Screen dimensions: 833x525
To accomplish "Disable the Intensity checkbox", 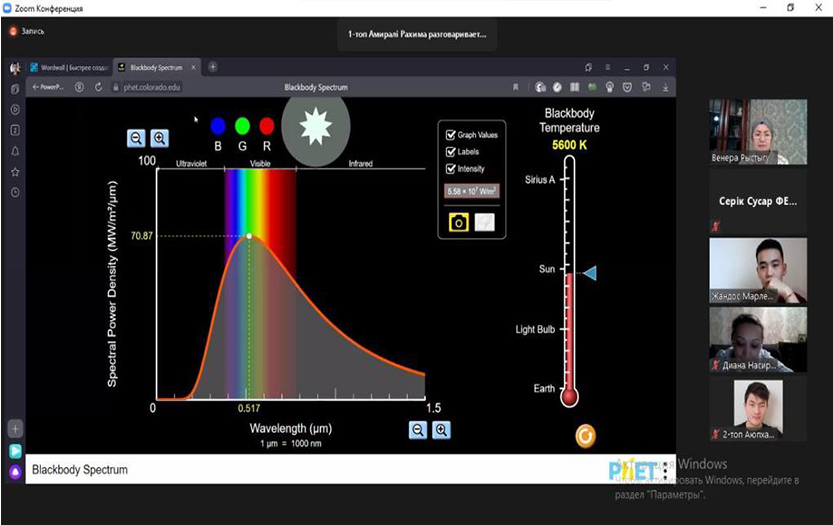I will point(451,169).
